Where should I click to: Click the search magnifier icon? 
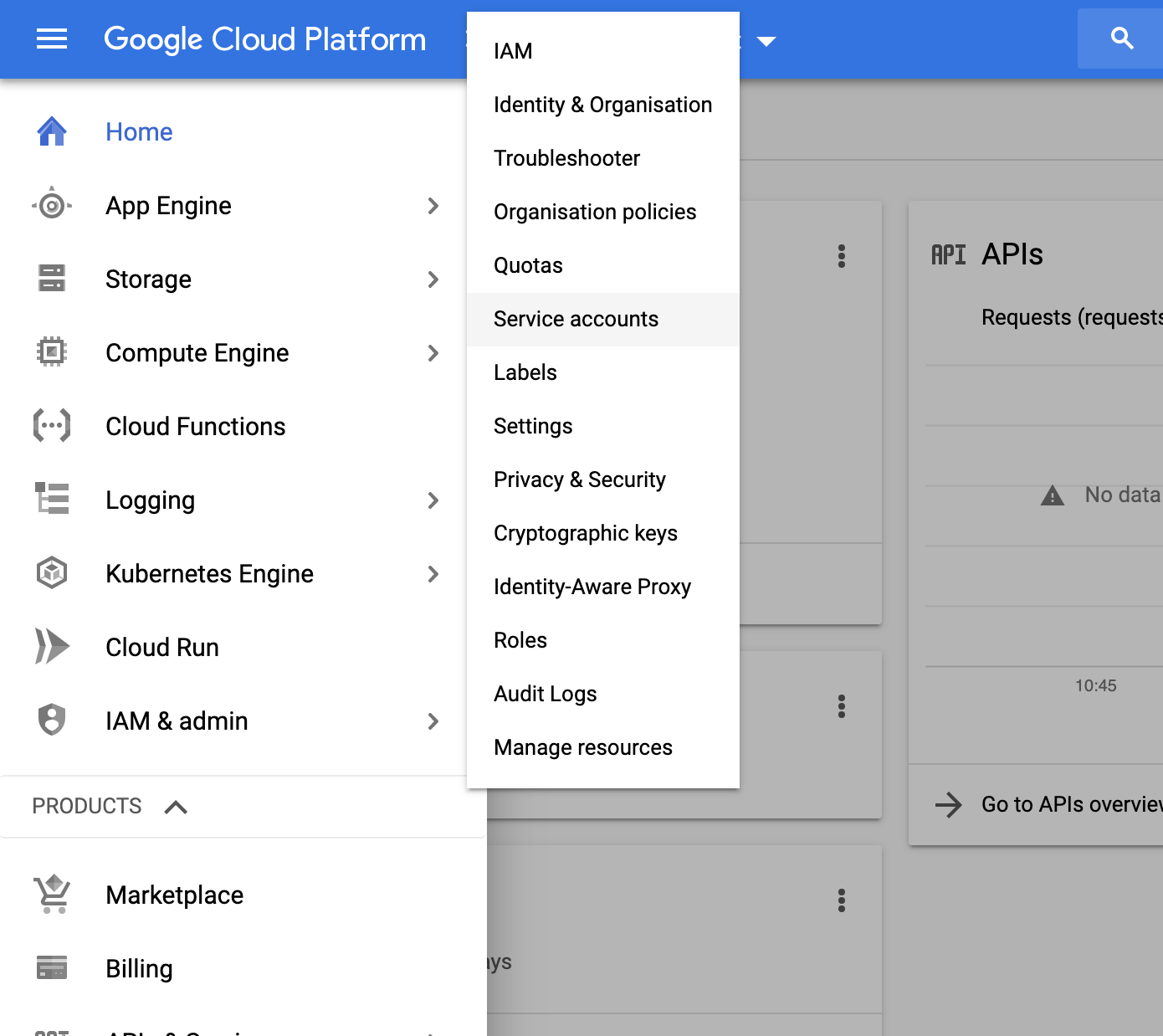1122,38
